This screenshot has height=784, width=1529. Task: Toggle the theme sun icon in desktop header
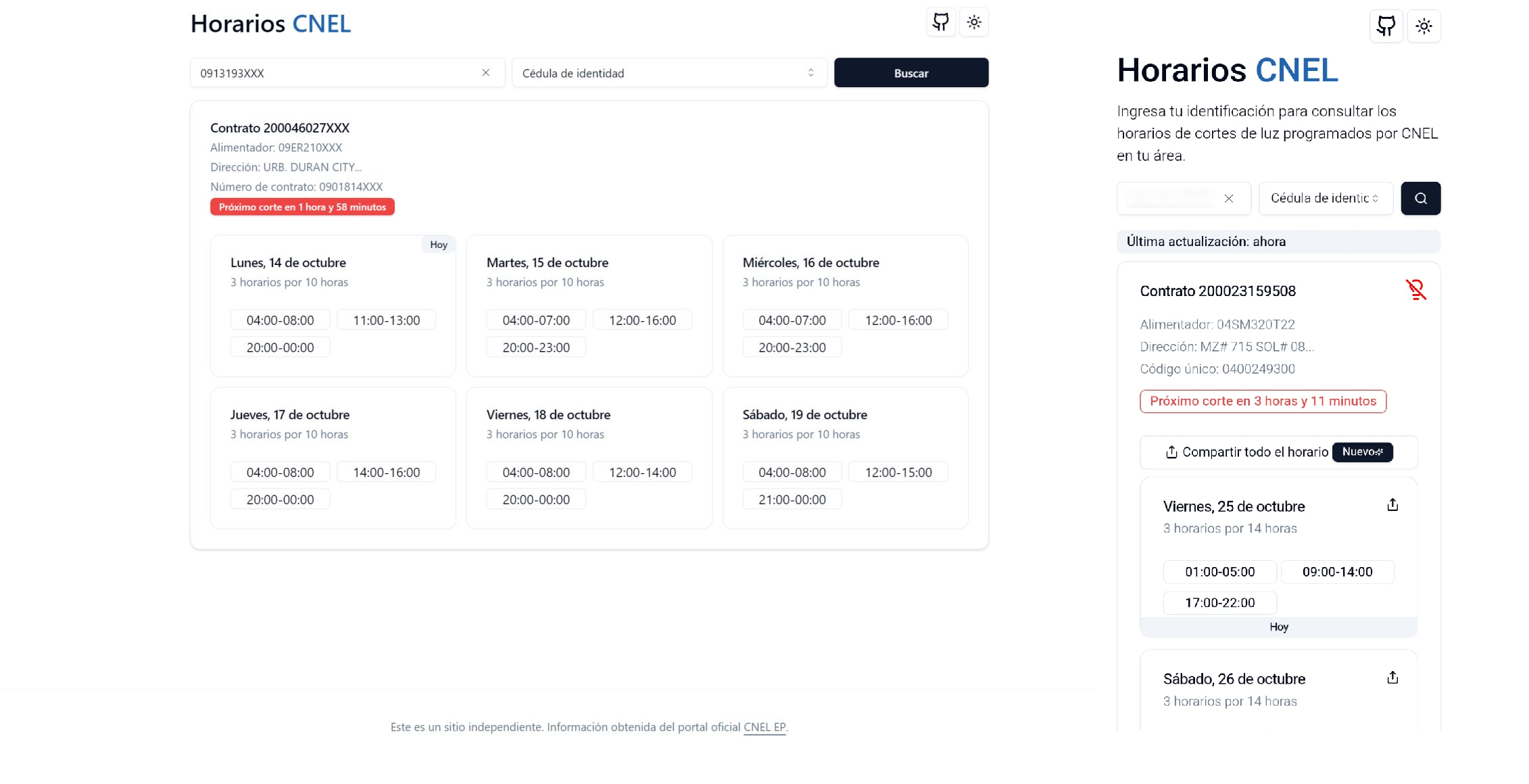(x=974, y=22)
